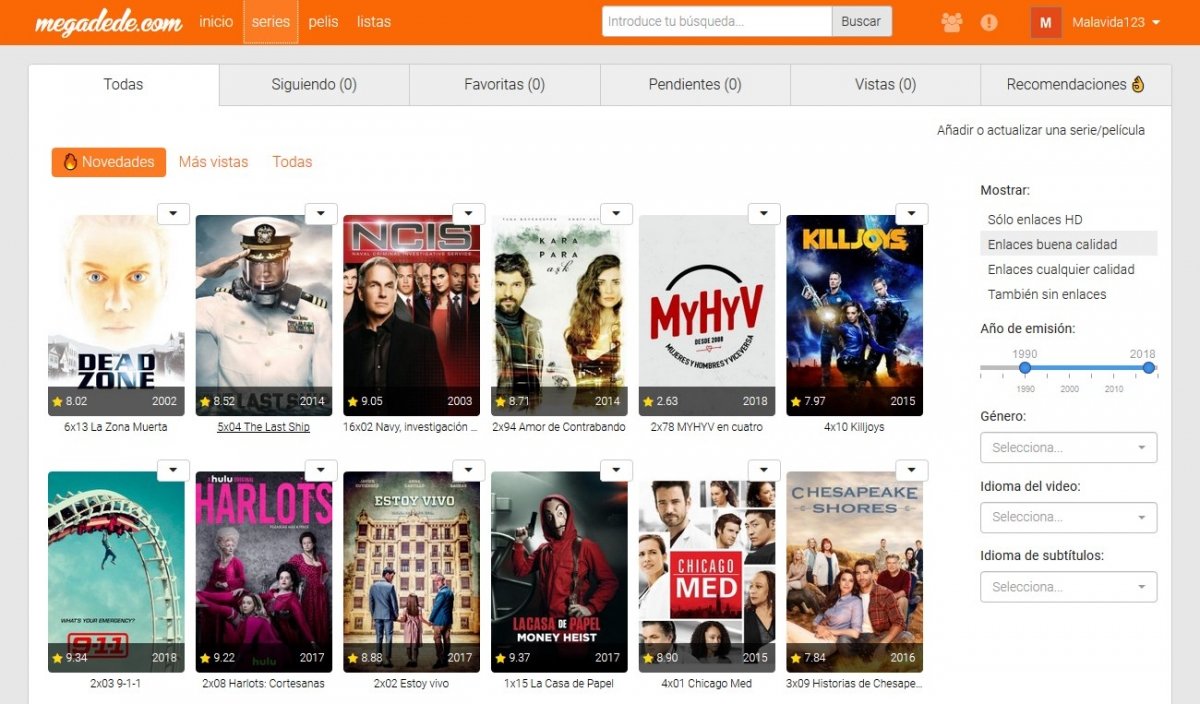Open 5x04 The Last Ship title link
The image size is (1200, 704).
pyautogui.click(x=263, y=427)
